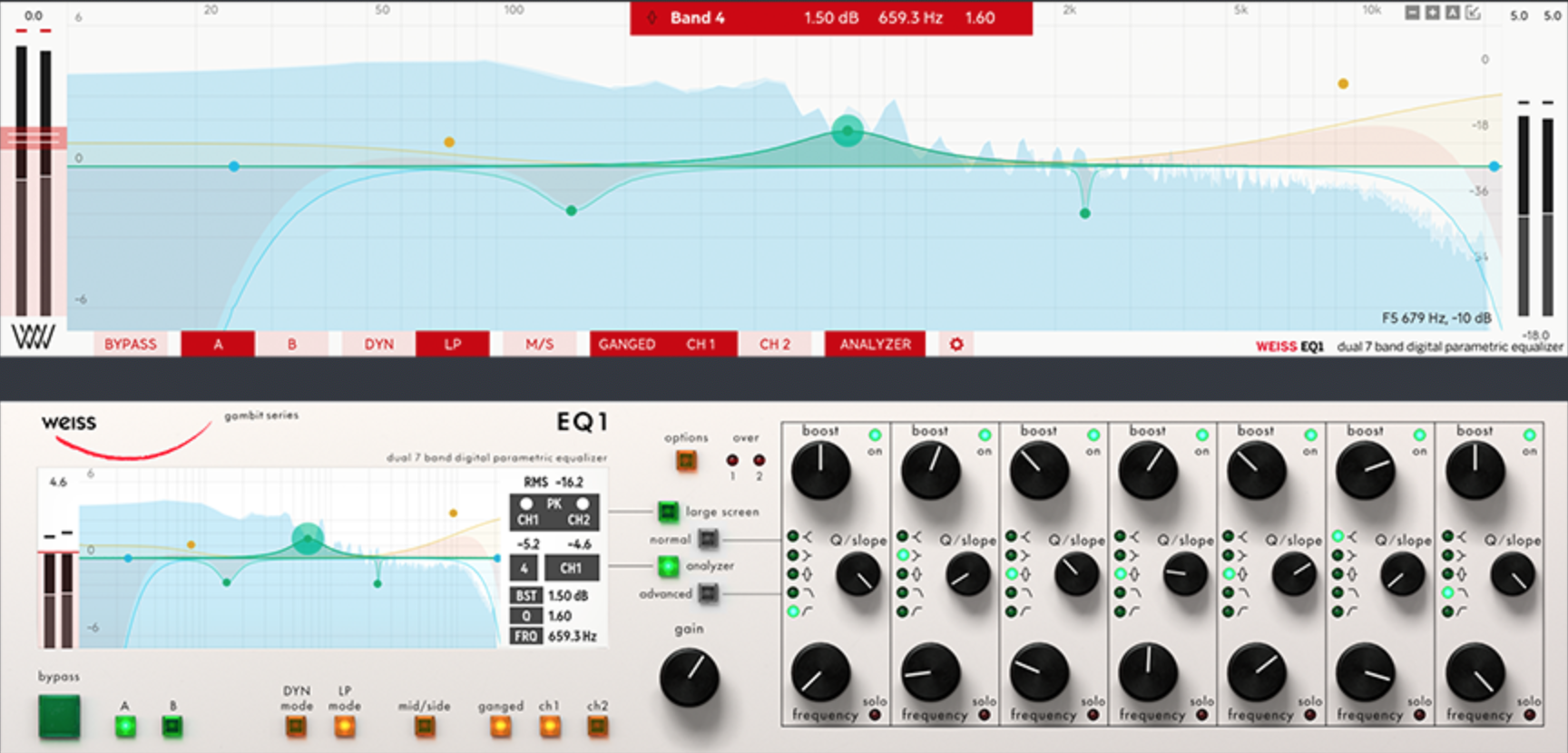
Task: Solo band 6 with its red solo LED
Action: [x=1419, y=715]
